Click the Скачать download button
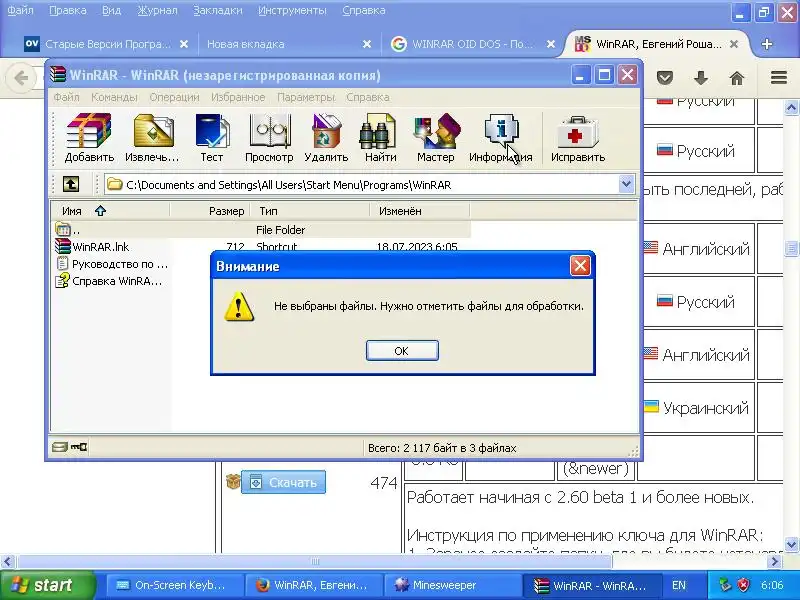Screen dimensions: 800x600 tap(283, 482)
